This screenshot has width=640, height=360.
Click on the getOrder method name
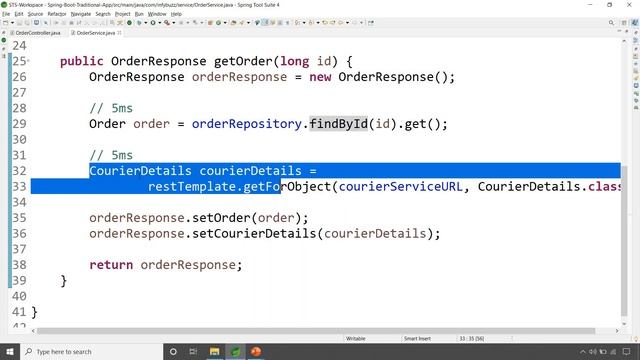pos(243,61)
